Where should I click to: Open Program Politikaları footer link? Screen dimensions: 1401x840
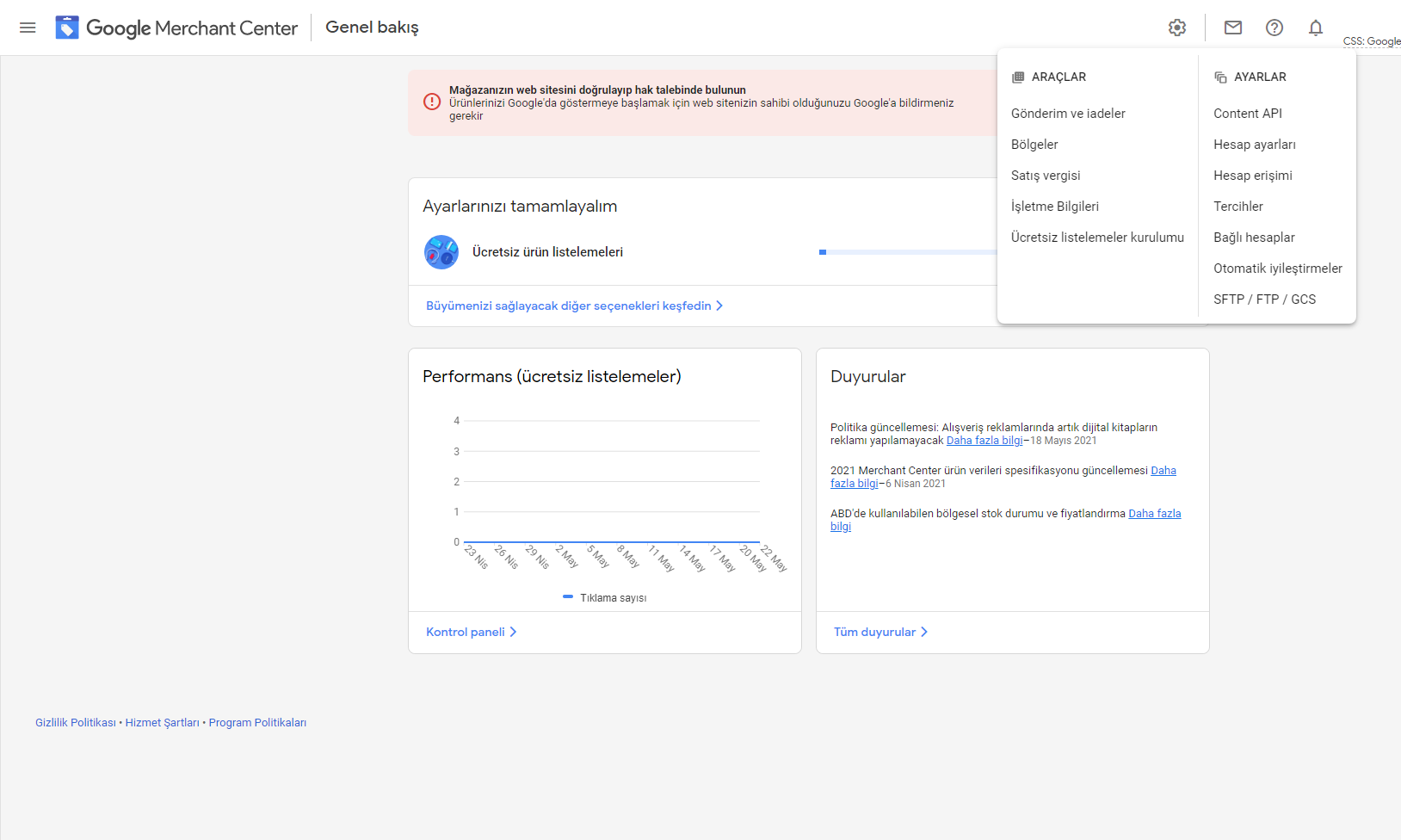[x=257, y=723]
